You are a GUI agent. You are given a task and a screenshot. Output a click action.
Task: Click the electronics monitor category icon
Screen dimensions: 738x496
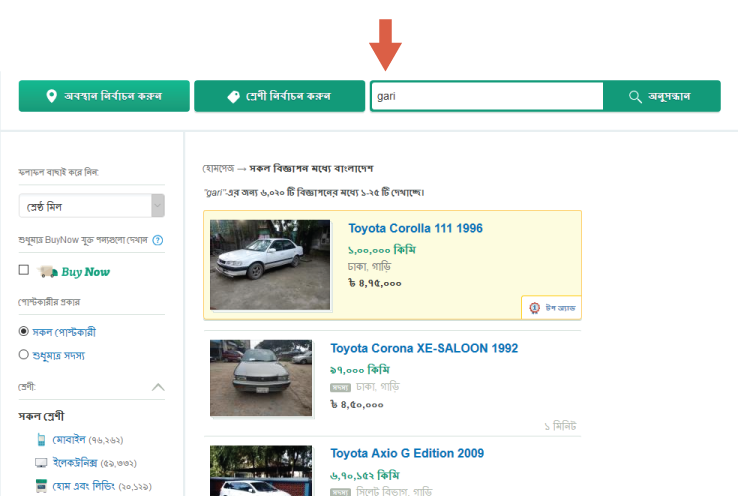[41, 463]
